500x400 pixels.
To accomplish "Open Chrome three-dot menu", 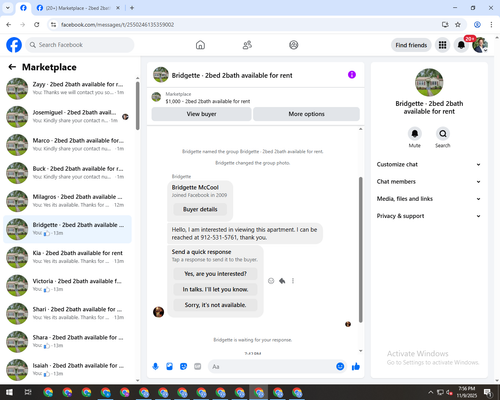I will 491,25.
